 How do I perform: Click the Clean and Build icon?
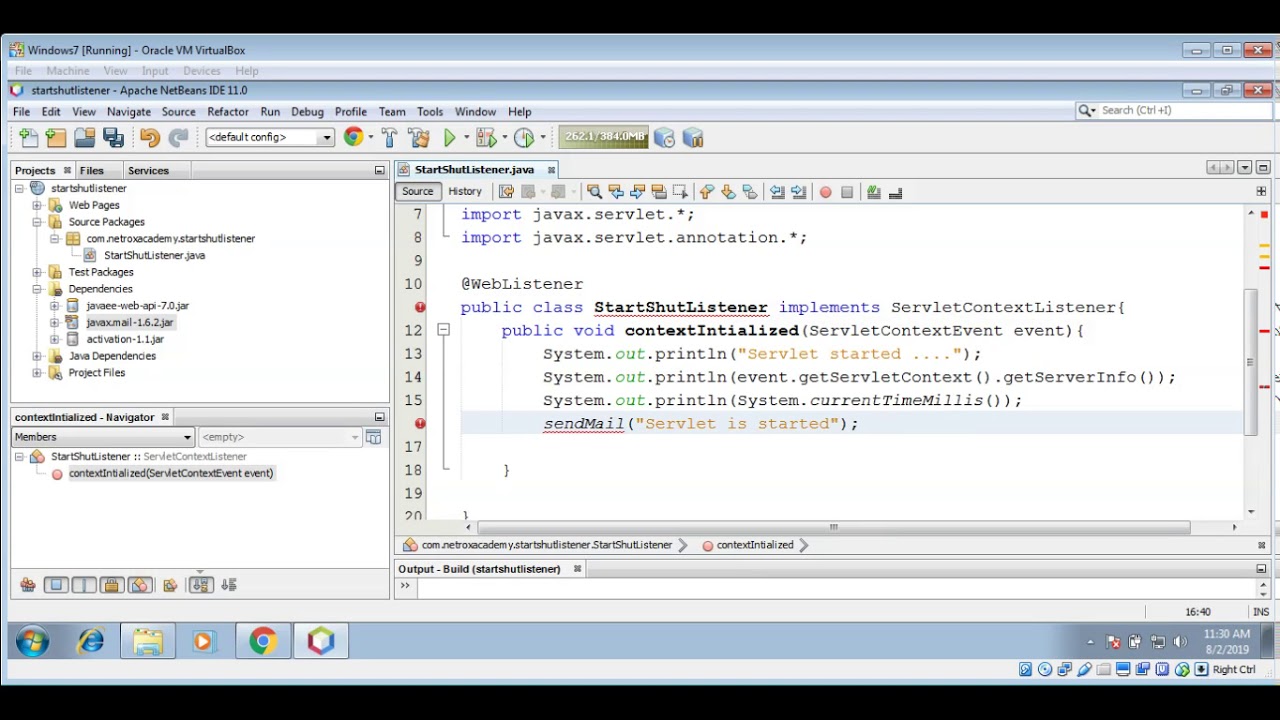[419, 138]
